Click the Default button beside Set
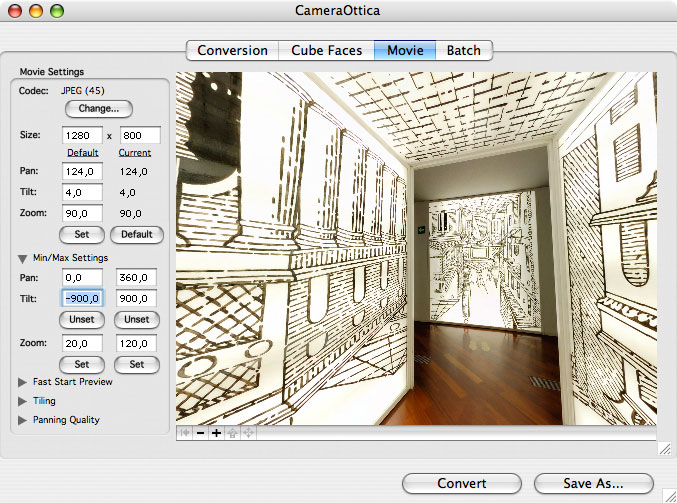This screenshot has height=503, width=677. click(137, 234)
